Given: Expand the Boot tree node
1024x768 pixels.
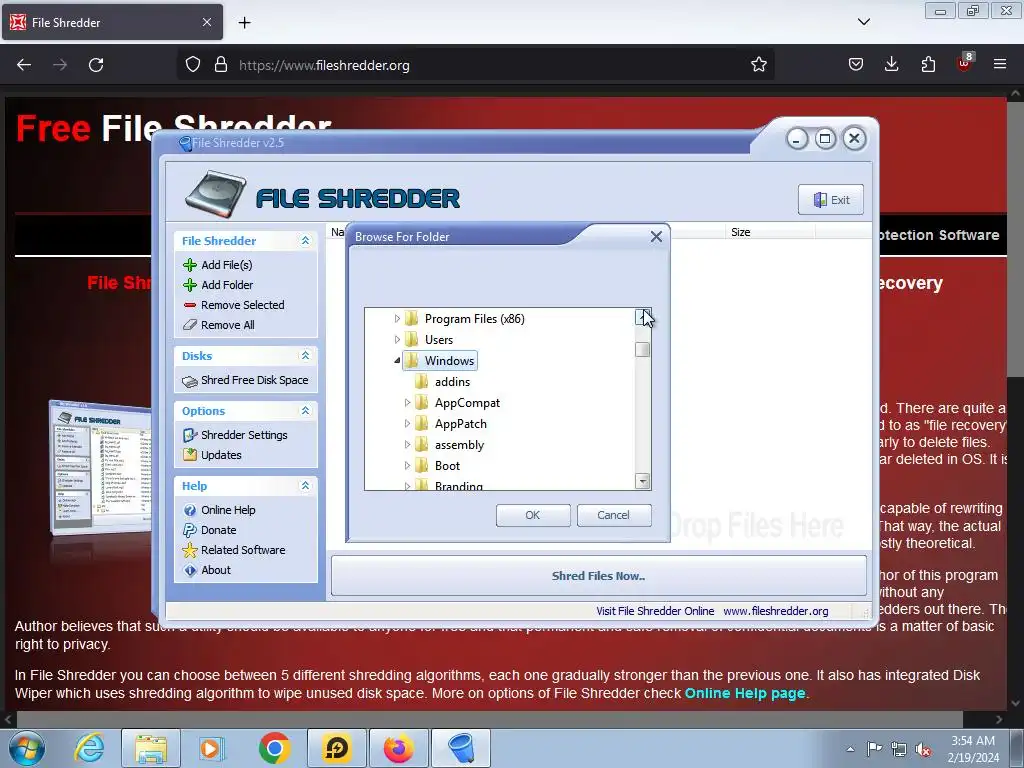Looking at the screenshot, I should (x=408, y=466).
